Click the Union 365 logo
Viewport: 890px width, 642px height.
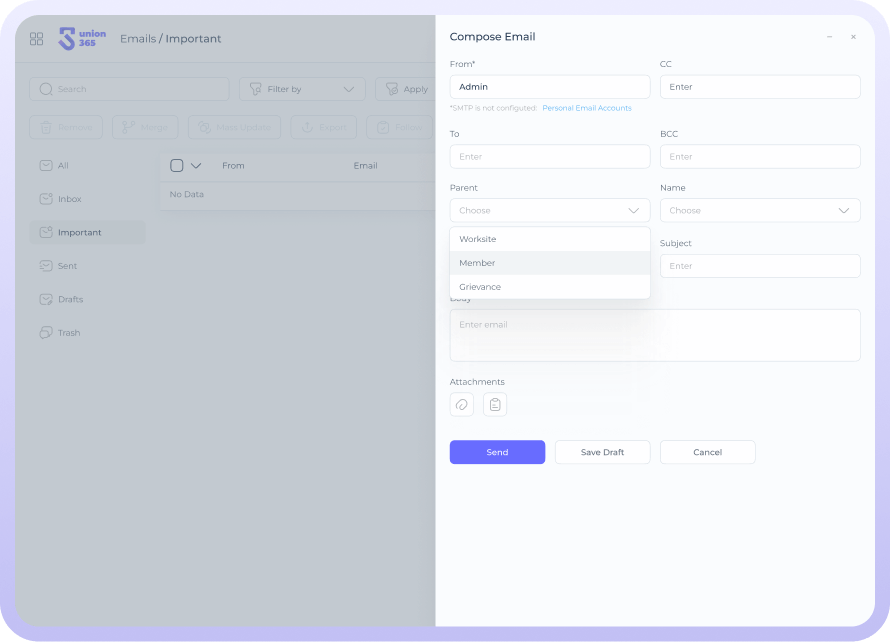(82, 39)
